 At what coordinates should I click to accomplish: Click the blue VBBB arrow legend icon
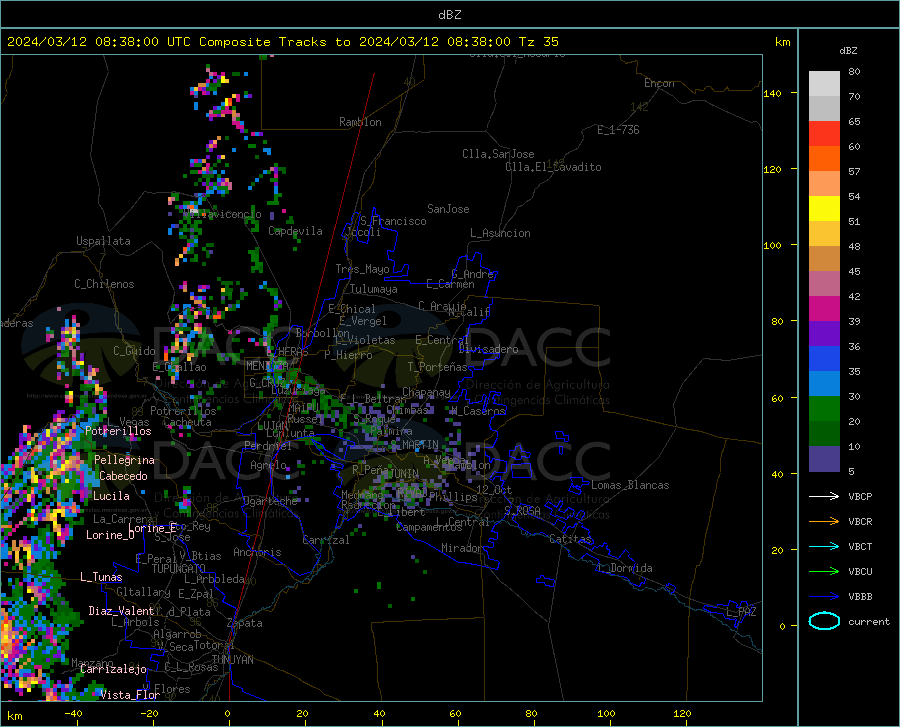(824, 597)
